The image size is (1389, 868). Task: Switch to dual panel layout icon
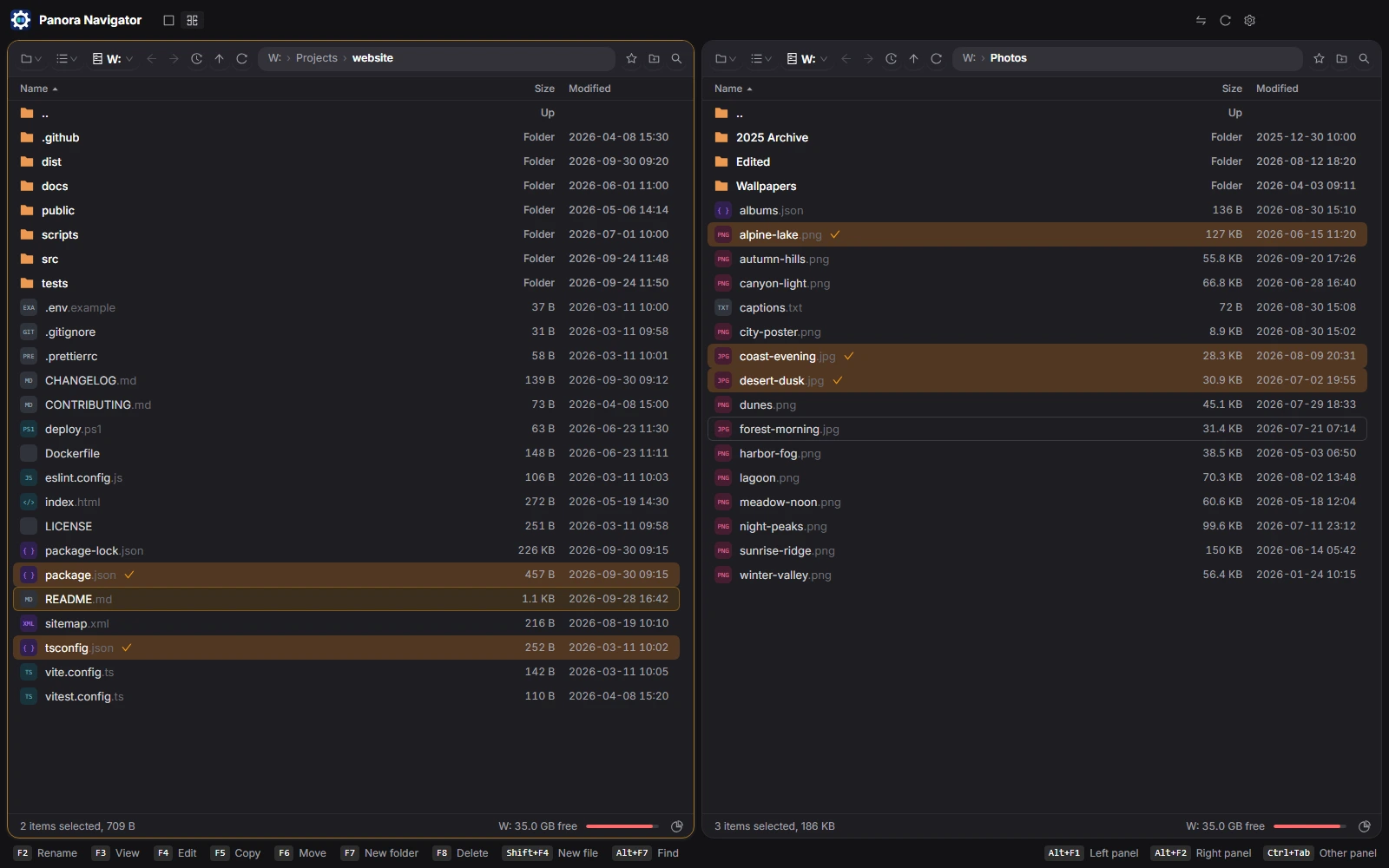tap(193, 20)
